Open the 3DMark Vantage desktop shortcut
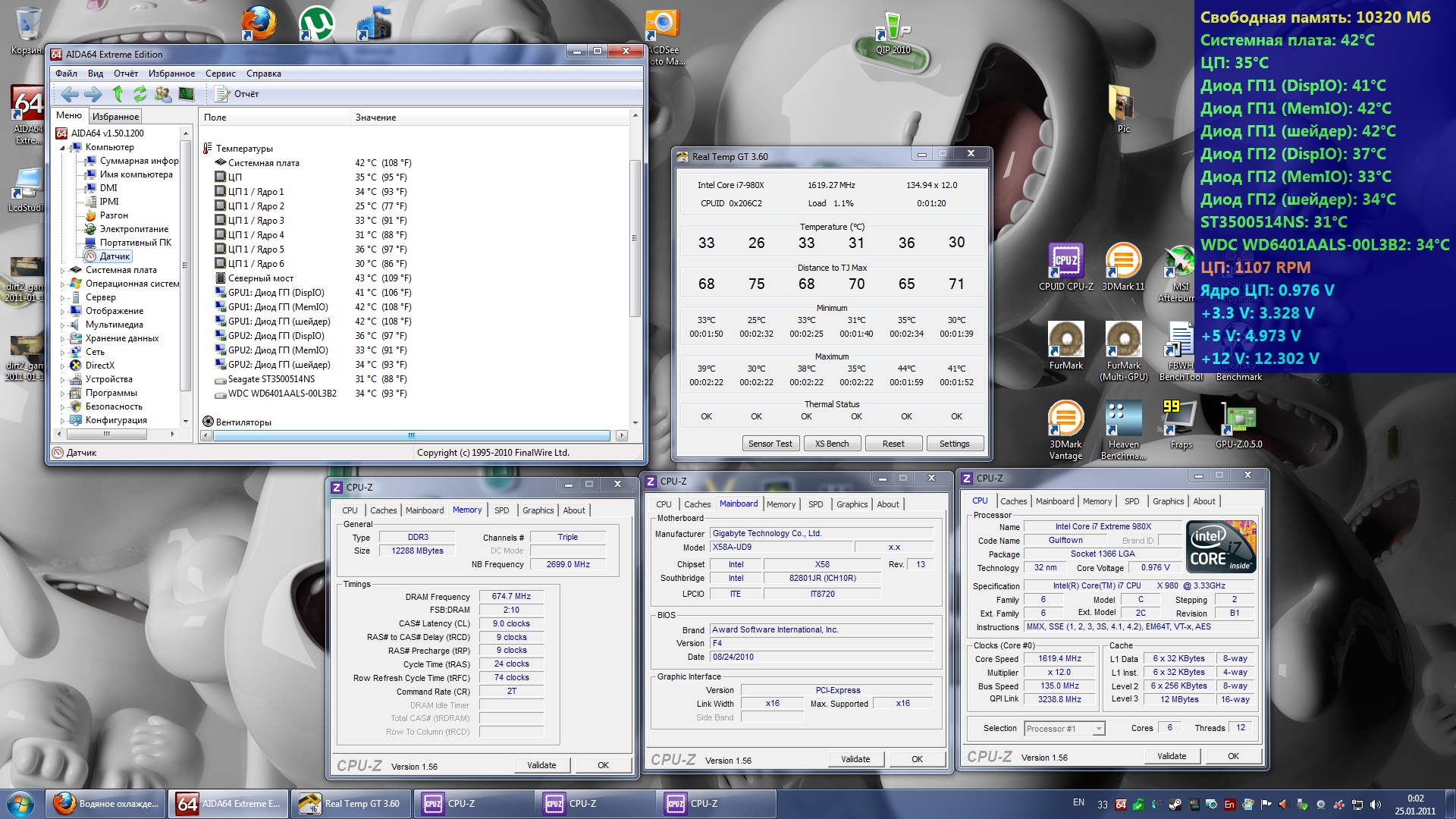 pyautogui.click(x=1065, y=430)
